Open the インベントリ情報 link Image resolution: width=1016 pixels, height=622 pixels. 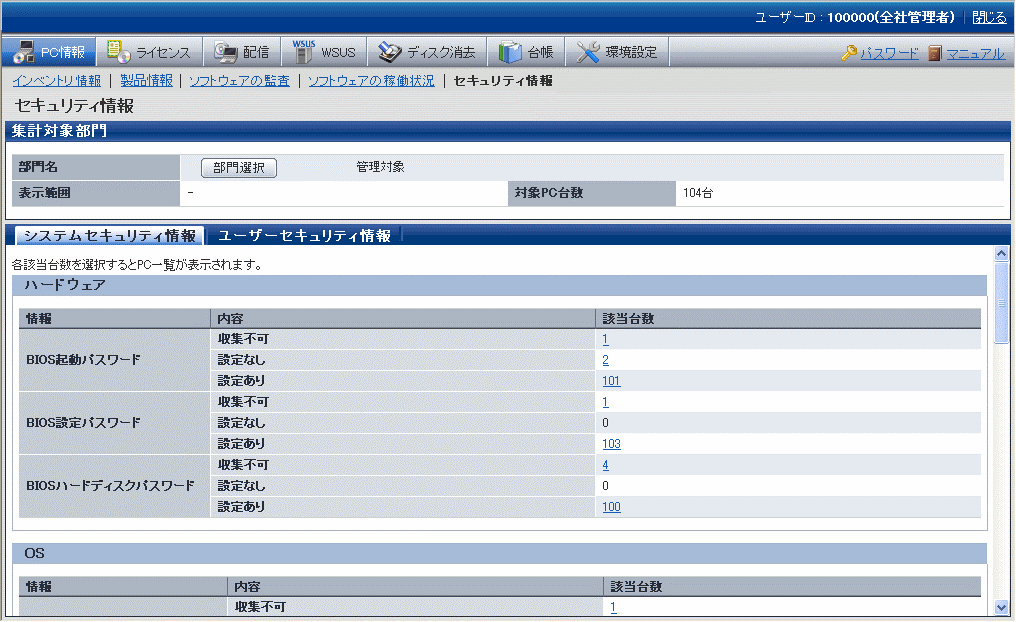tap(57, 81)
